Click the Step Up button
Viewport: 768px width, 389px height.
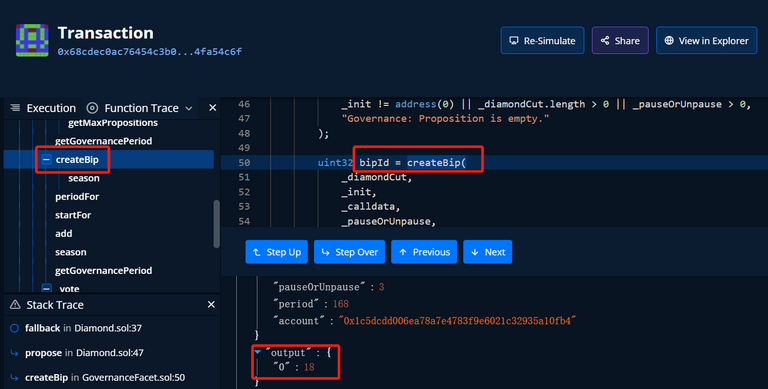277,252
